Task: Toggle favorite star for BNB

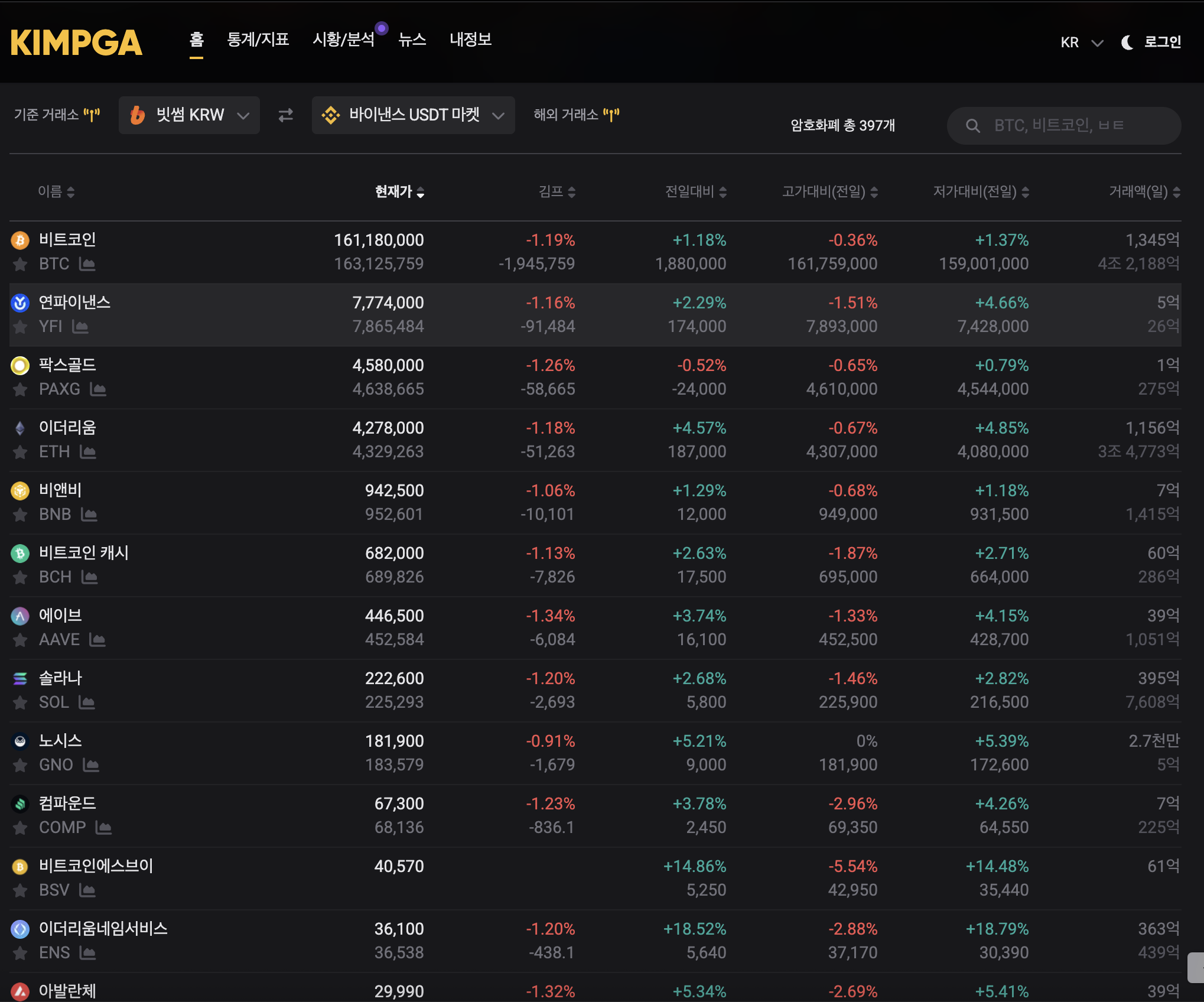Action: pos(20,515)
